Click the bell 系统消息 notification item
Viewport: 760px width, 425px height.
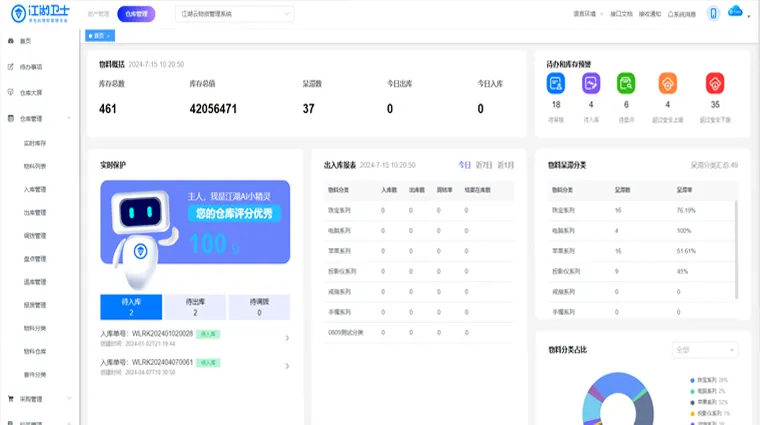click(x=681, y=14)
